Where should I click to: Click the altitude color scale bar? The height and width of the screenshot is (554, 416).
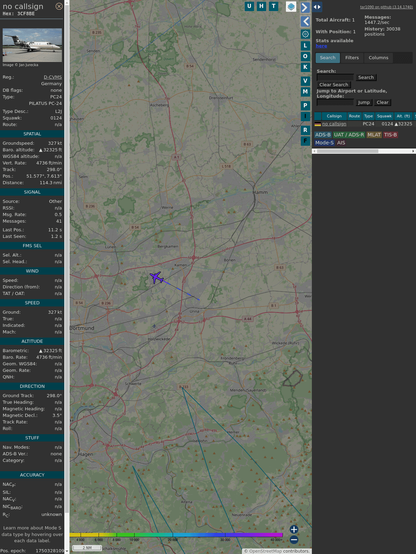point(176,535)
